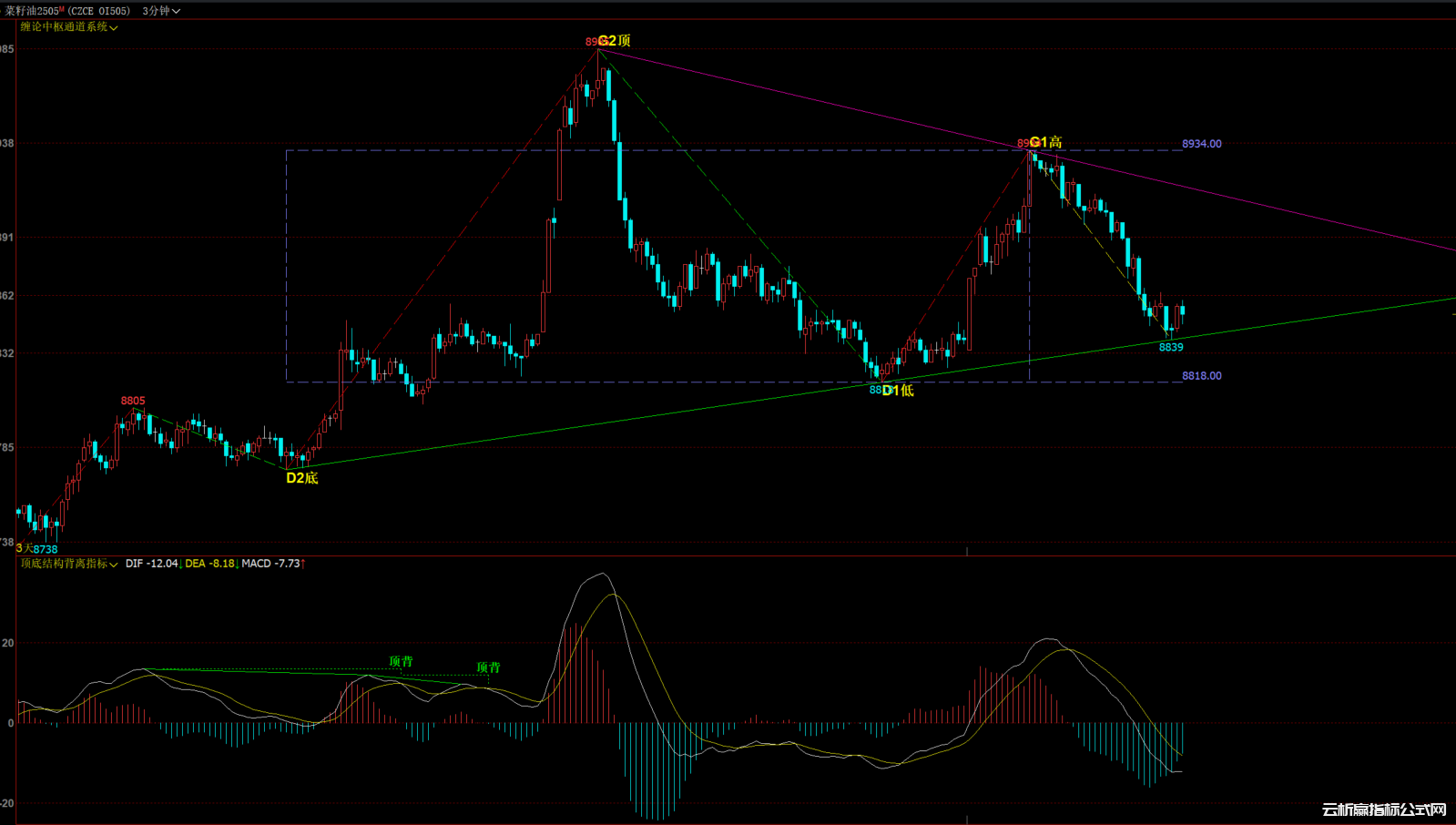Select the D1低 trough label
The height and width of the screenshot is (825, 1456).
click(898, 391)
